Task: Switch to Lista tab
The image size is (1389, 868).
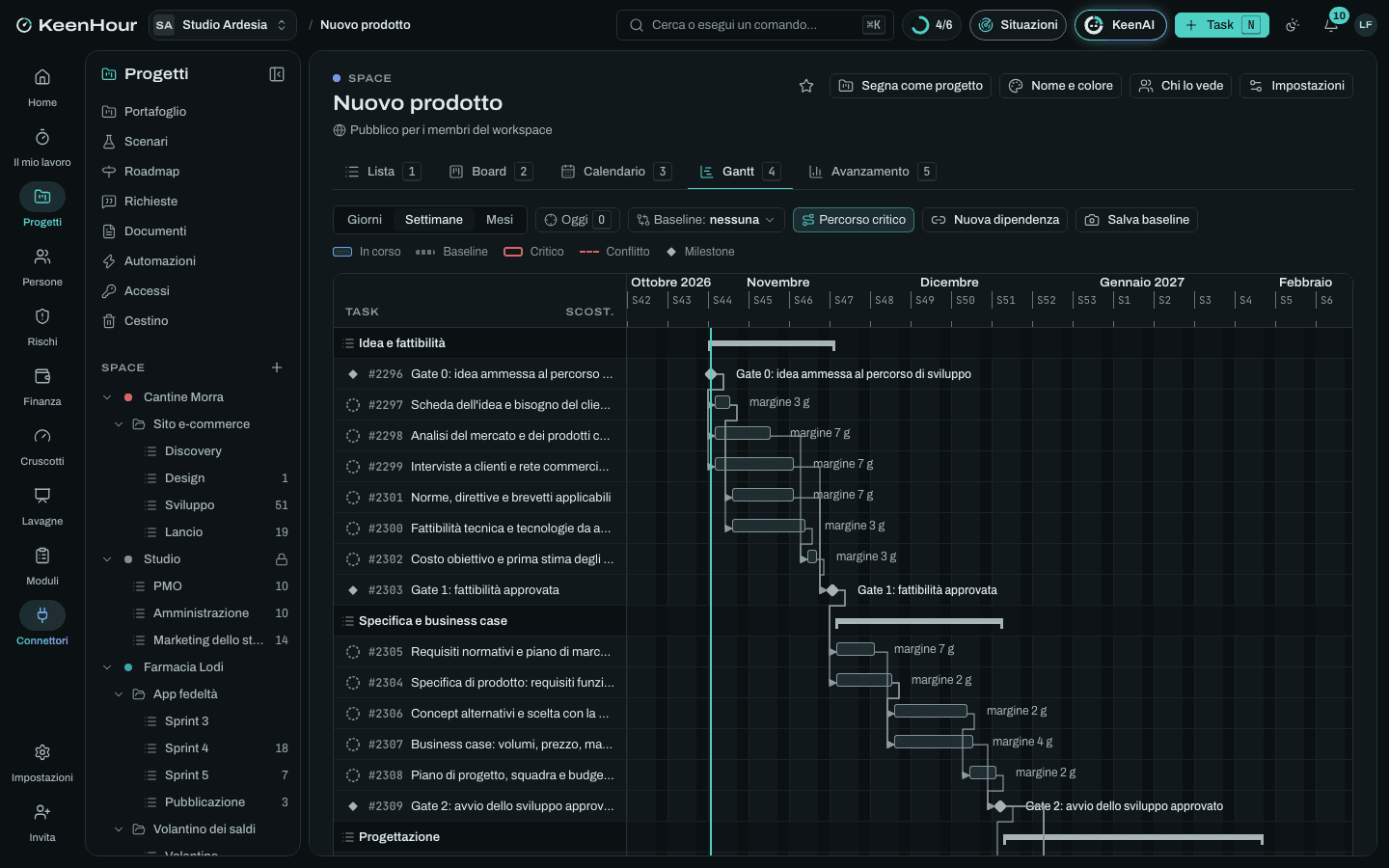Action: (x=382, y=172)
